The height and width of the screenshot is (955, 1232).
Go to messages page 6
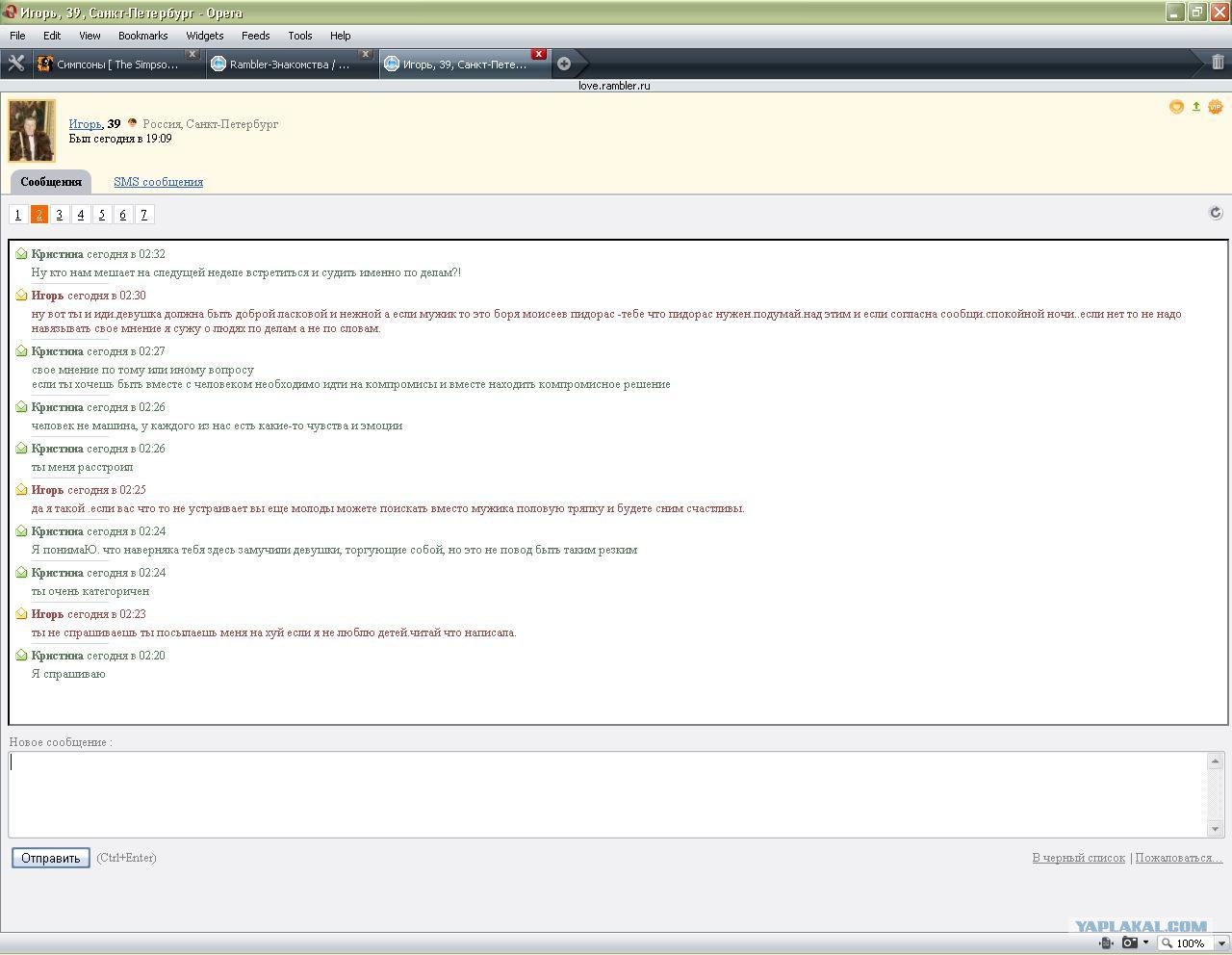123,215
